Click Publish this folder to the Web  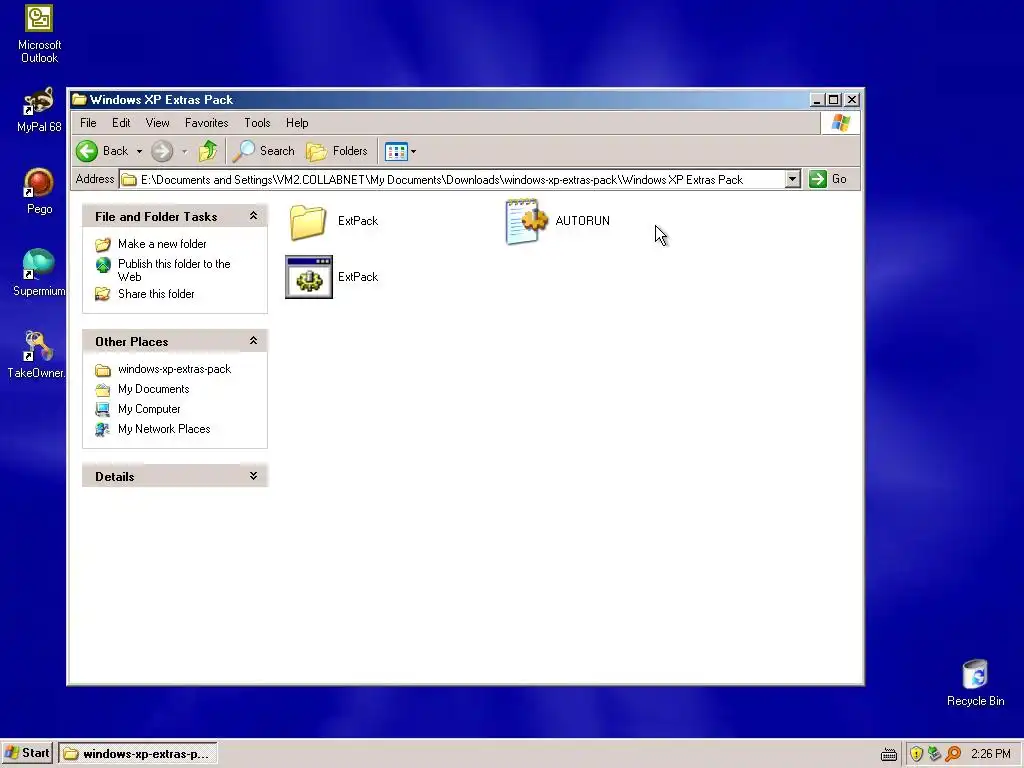(x=174, y=270)
